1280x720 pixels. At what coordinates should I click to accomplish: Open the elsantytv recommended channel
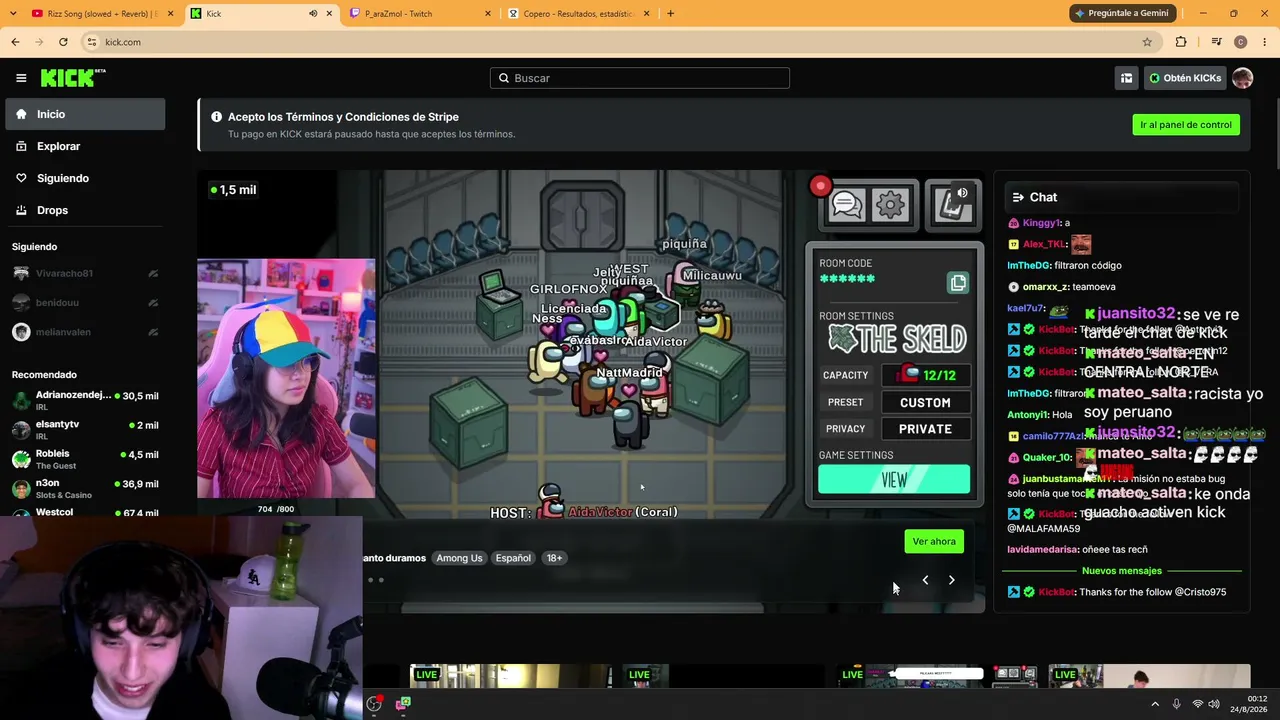85,430
